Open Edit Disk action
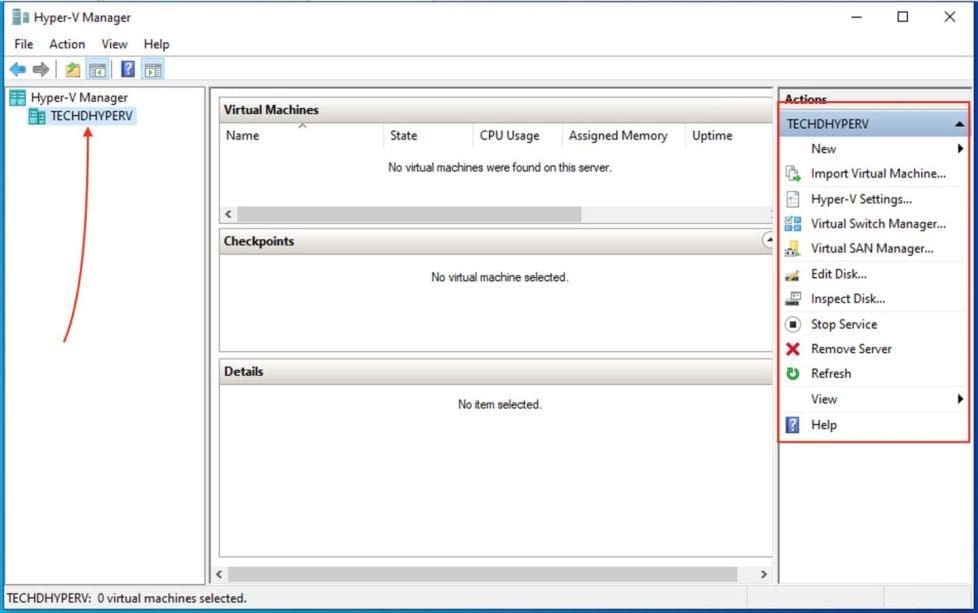 838,274
